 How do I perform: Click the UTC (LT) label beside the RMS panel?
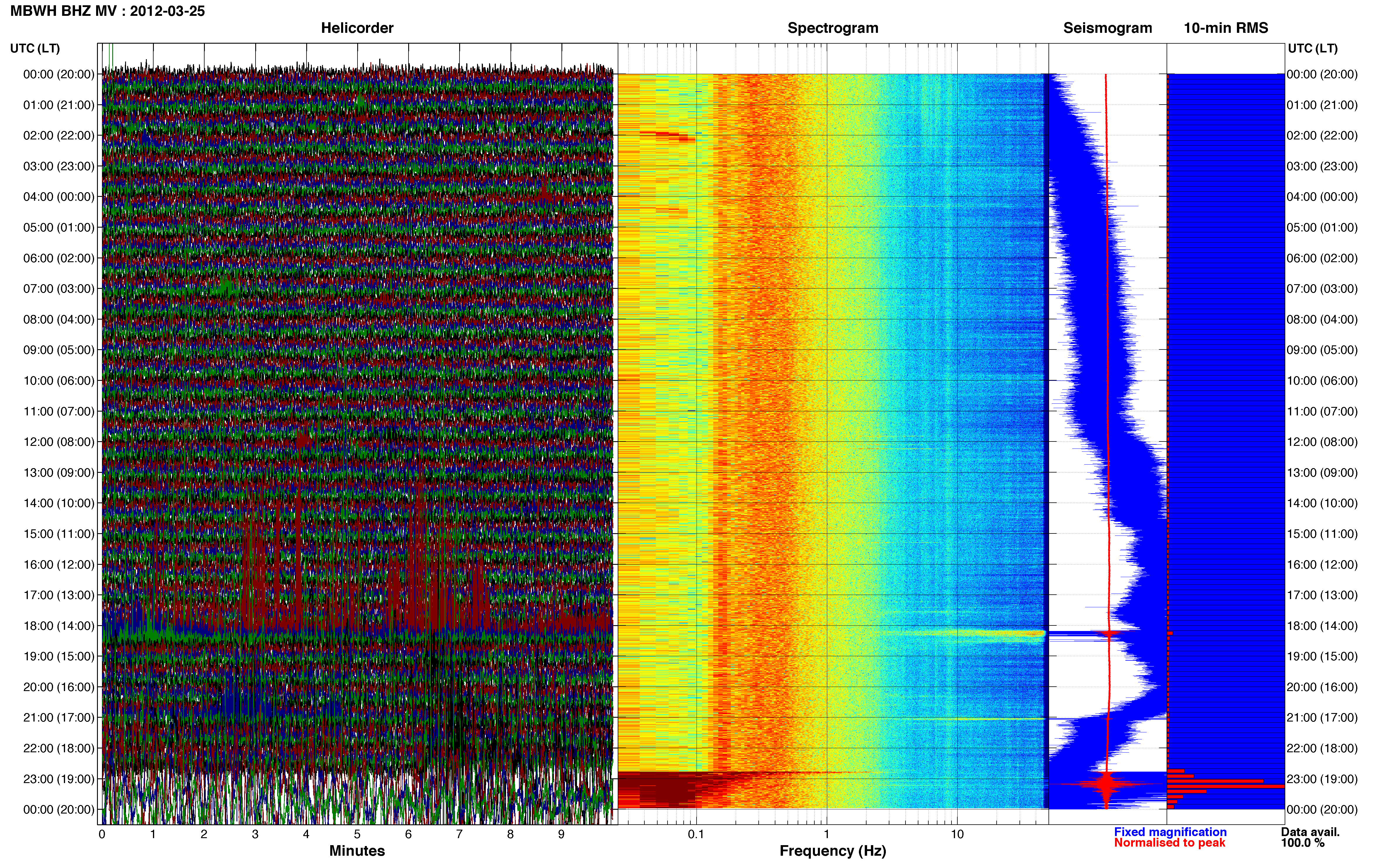point(1313,48)
